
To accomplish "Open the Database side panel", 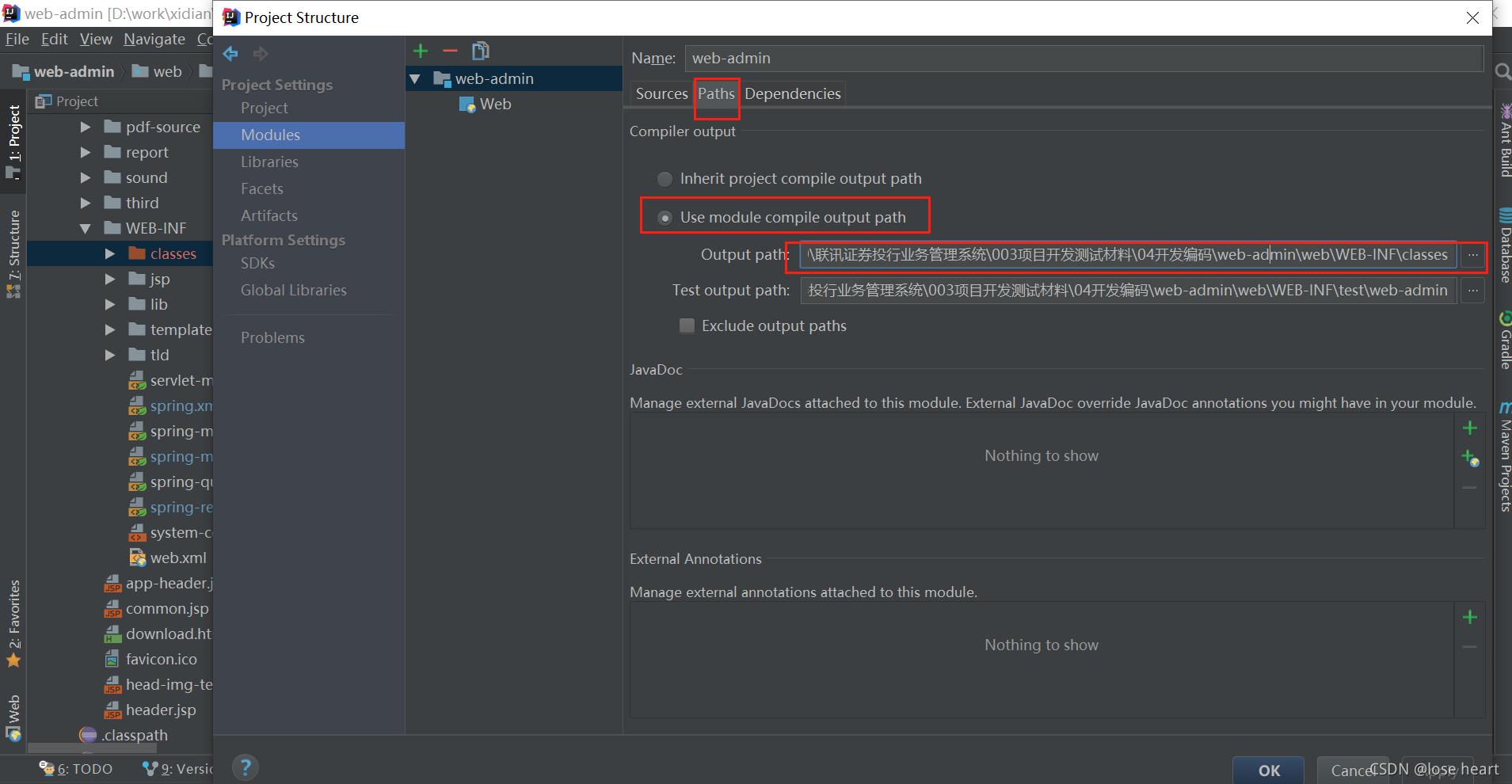I will [1504, 245].
